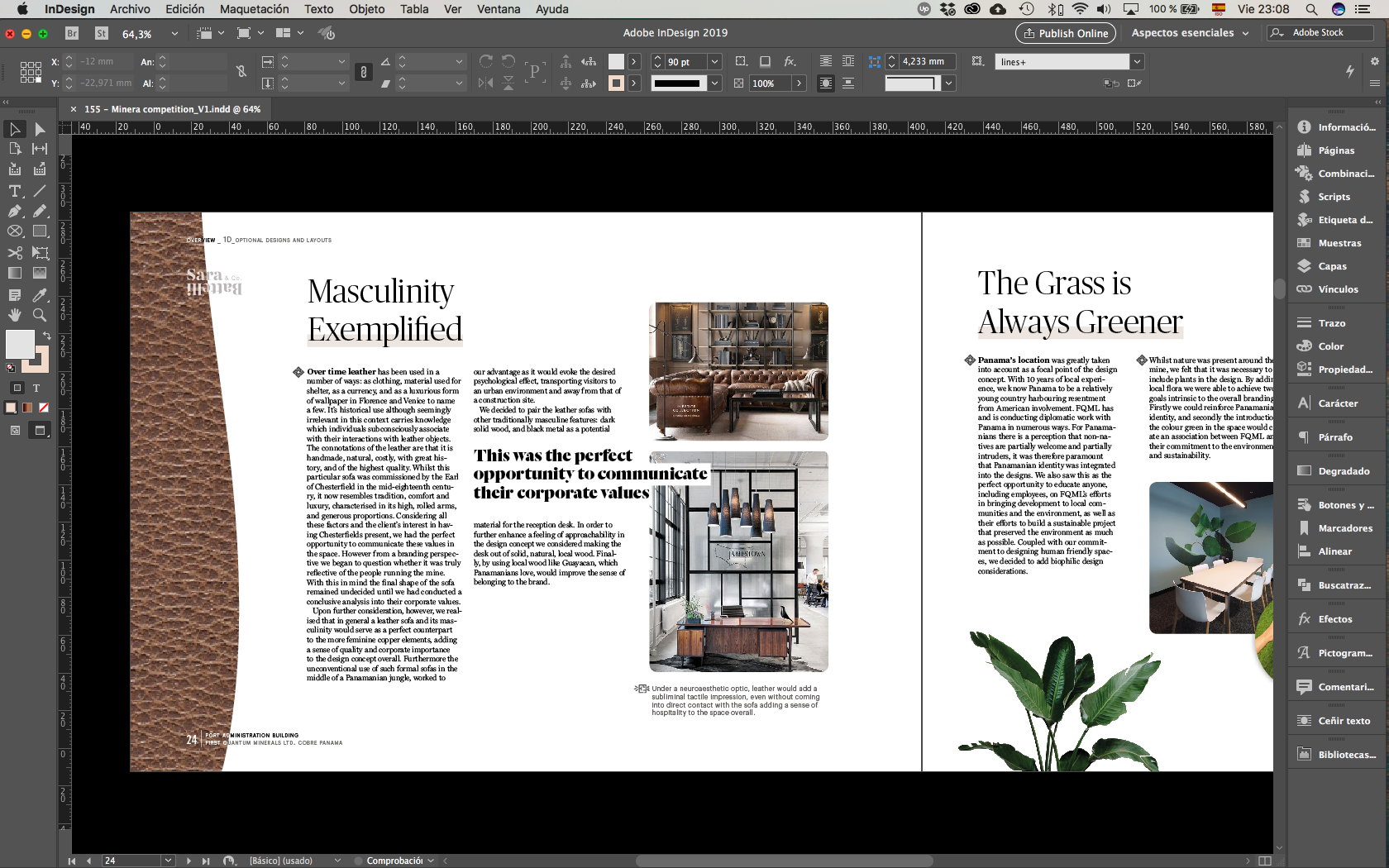Open the stroke type dropdown
This screenshot has height=868, width=1389.
[x=715, y=83]
